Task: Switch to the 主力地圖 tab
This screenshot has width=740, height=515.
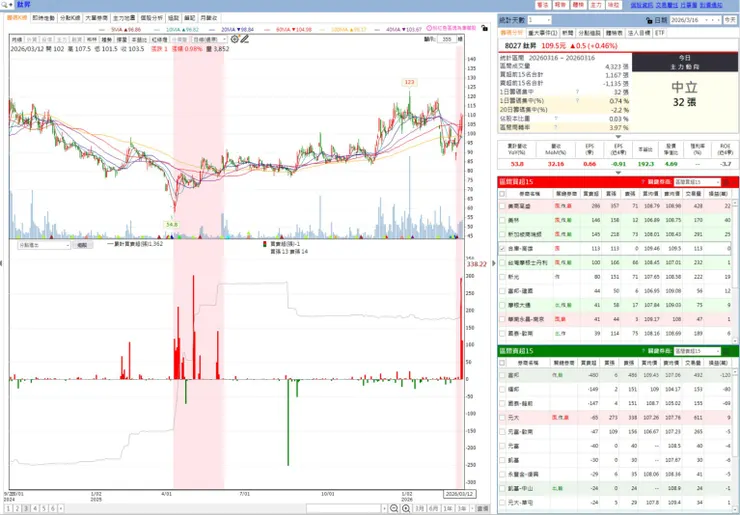Action: (124, 18)
